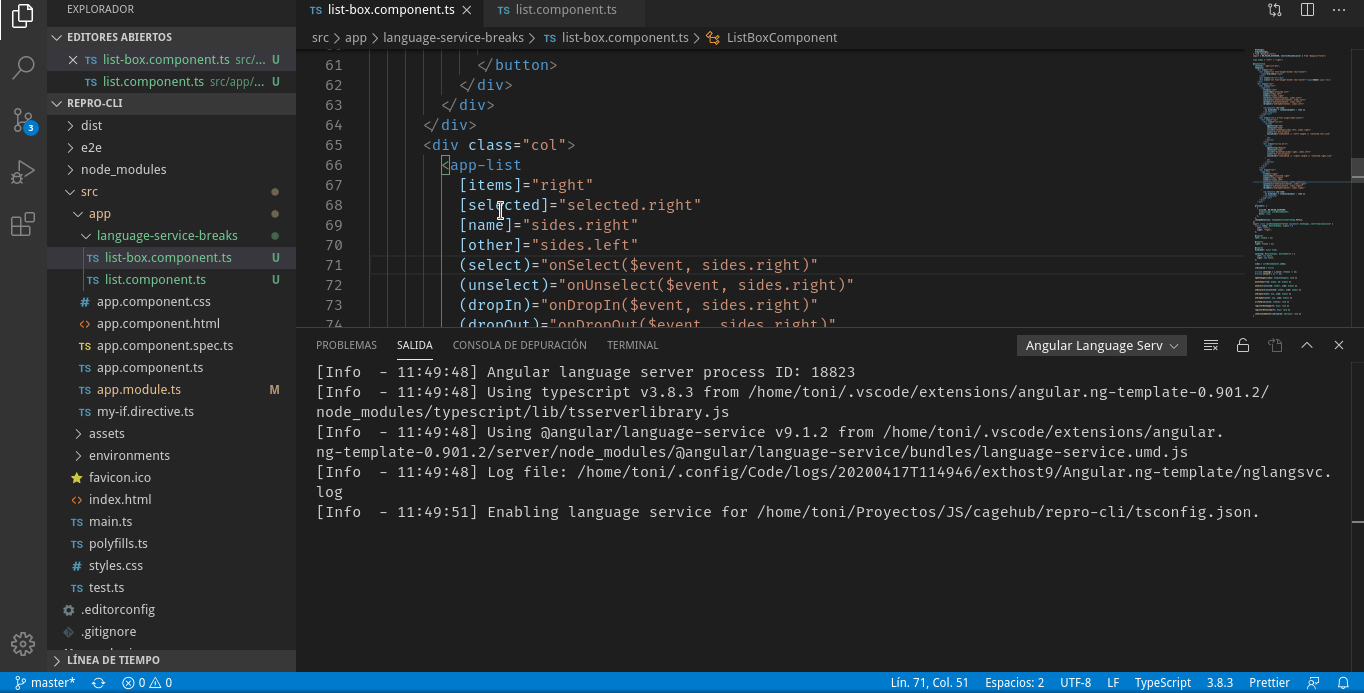Image resolution: width=1364 pixels, height=693 pixels.
Task: Collapse the language-service-breaks folder
Action: point(171,236)
